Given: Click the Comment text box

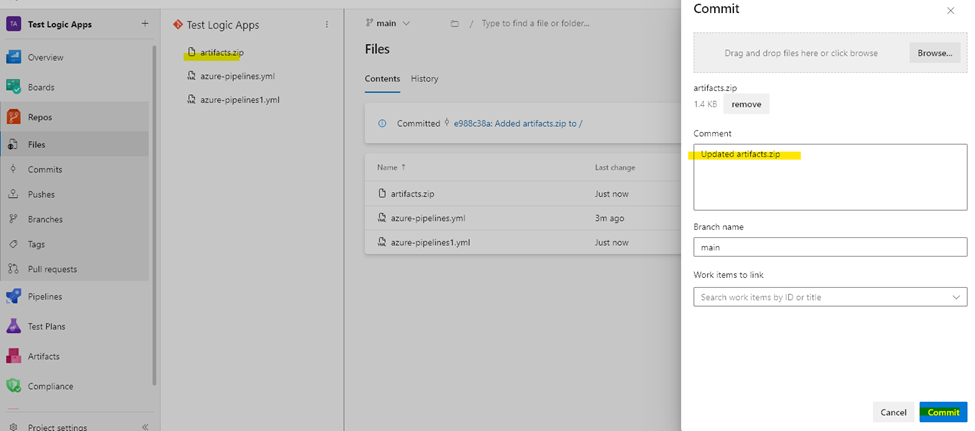Looking at the screenshot, I should (830, 177).
